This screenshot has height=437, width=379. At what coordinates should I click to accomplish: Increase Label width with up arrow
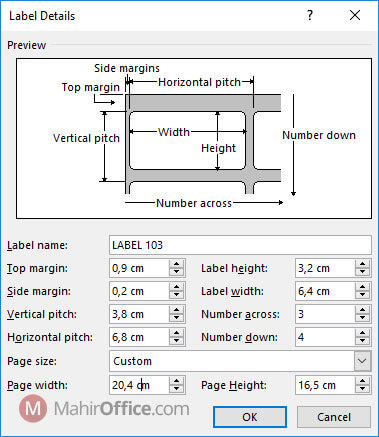362,287
